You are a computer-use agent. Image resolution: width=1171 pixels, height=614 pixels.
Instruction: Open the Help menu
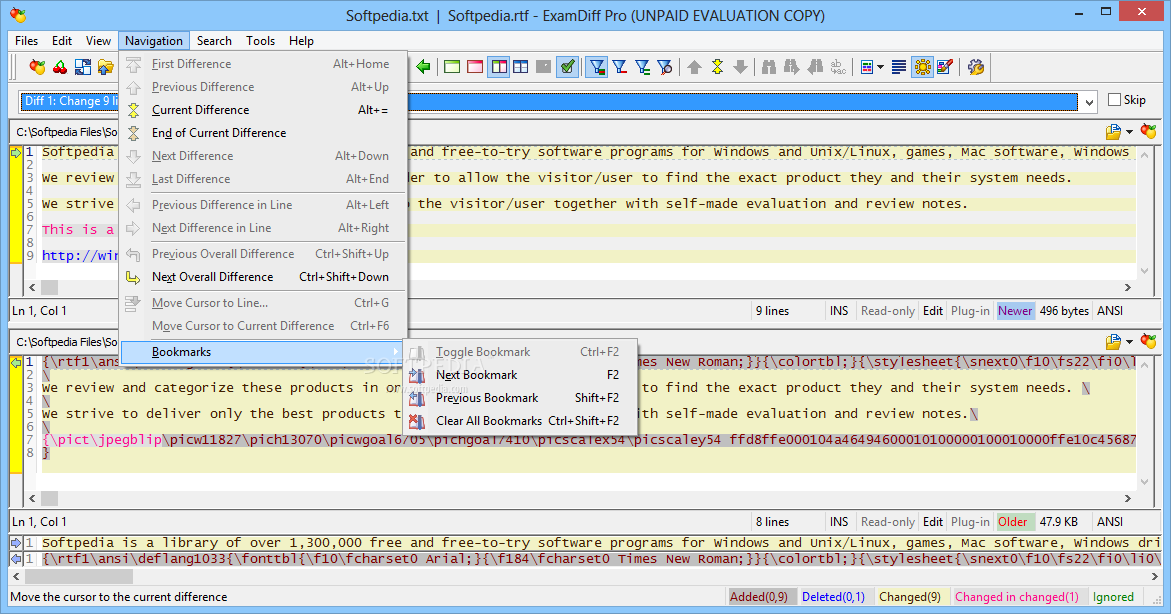(x=301, y=41)
